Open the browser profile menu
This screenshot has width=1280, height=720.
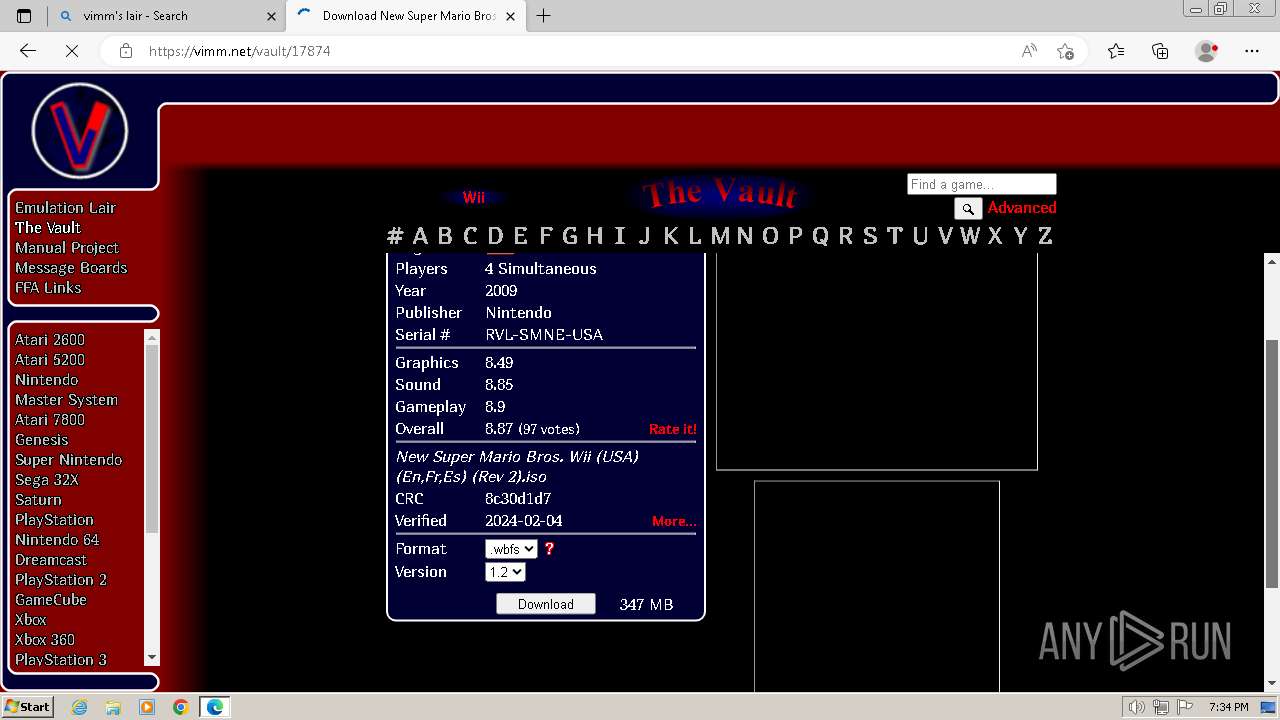coord(1207,51)
